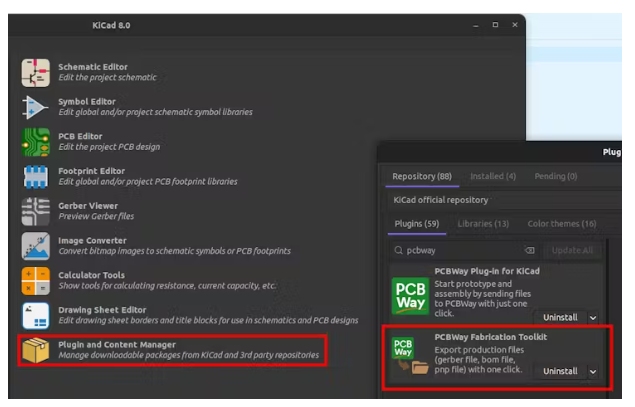Maximize the KiCad 8.0 window
Screen dimensions: 635x407
(495, 25)
